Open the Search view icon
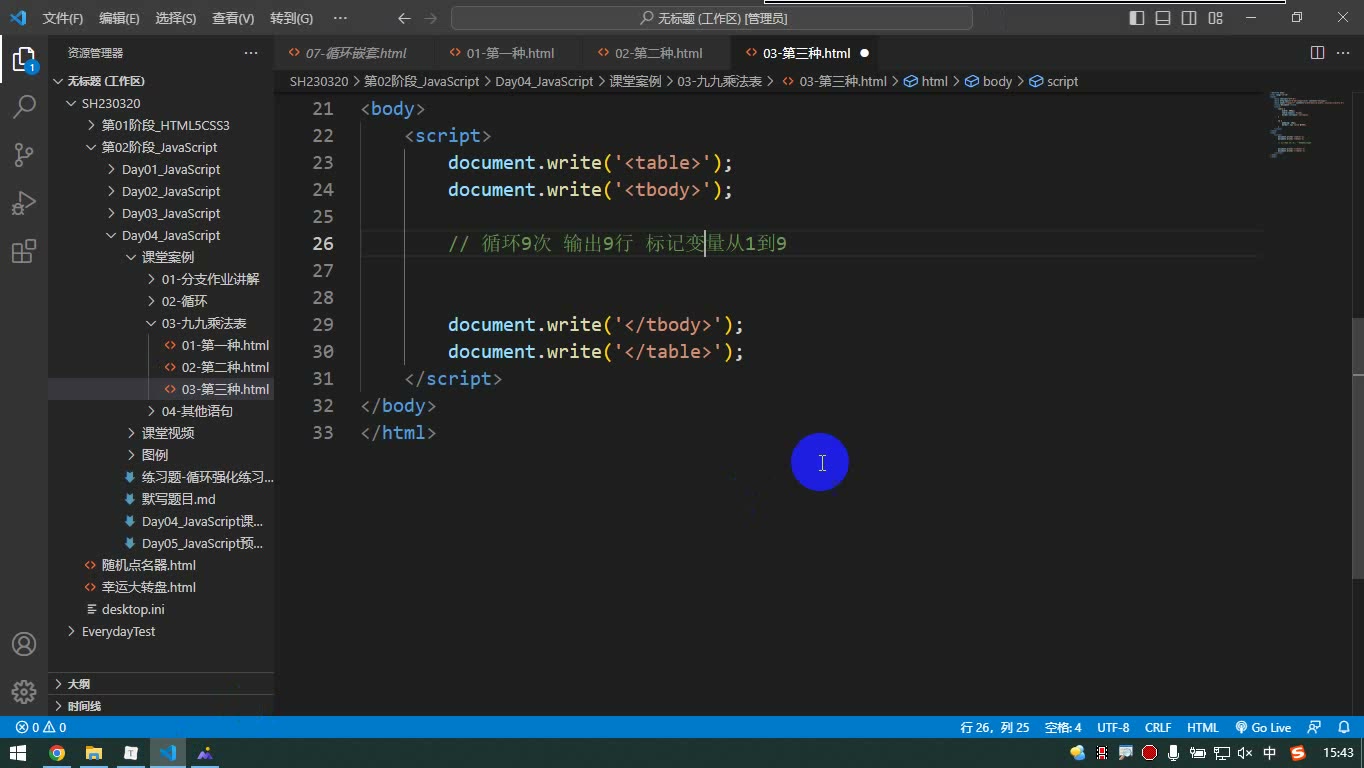1364x768 pixels. (23, 106)
